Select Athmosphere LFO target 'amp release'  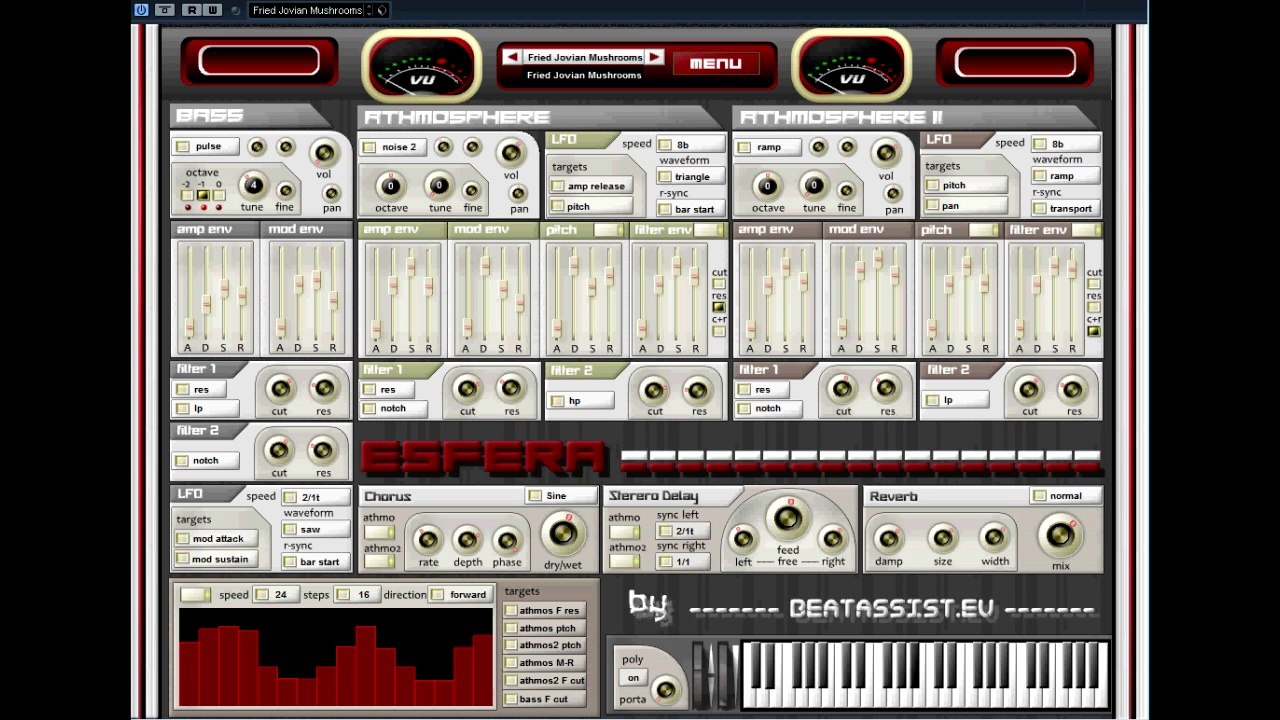point(592,186)
